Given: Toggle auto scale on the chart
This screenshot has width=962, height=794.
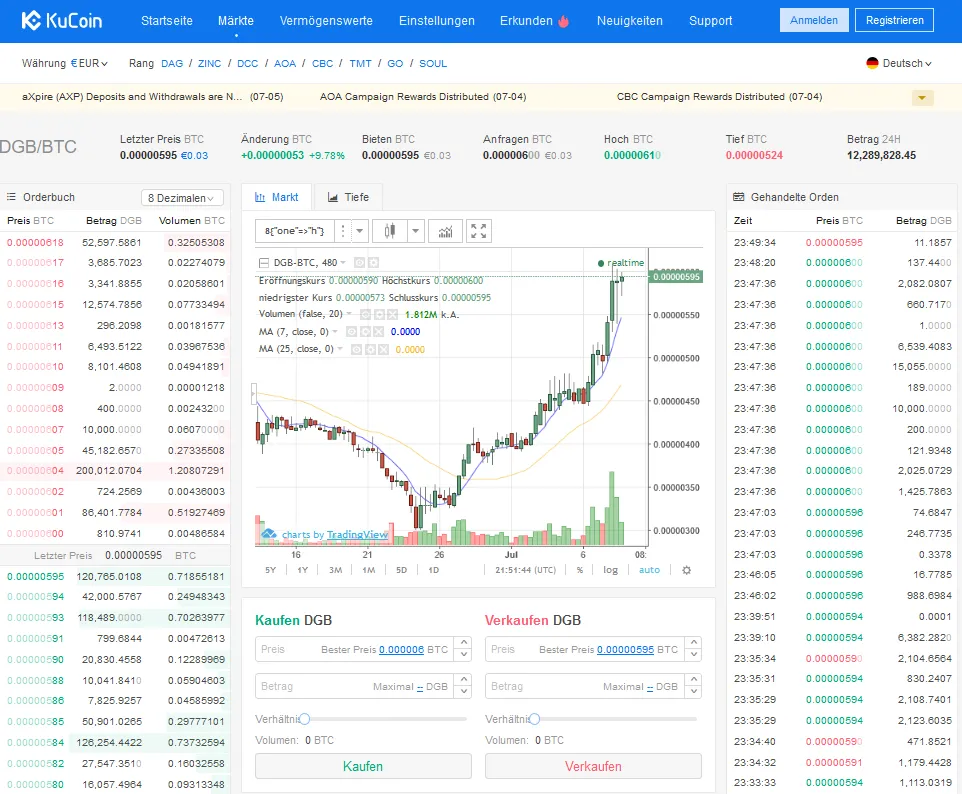Looking at the screenshot, I should (649, 570).
